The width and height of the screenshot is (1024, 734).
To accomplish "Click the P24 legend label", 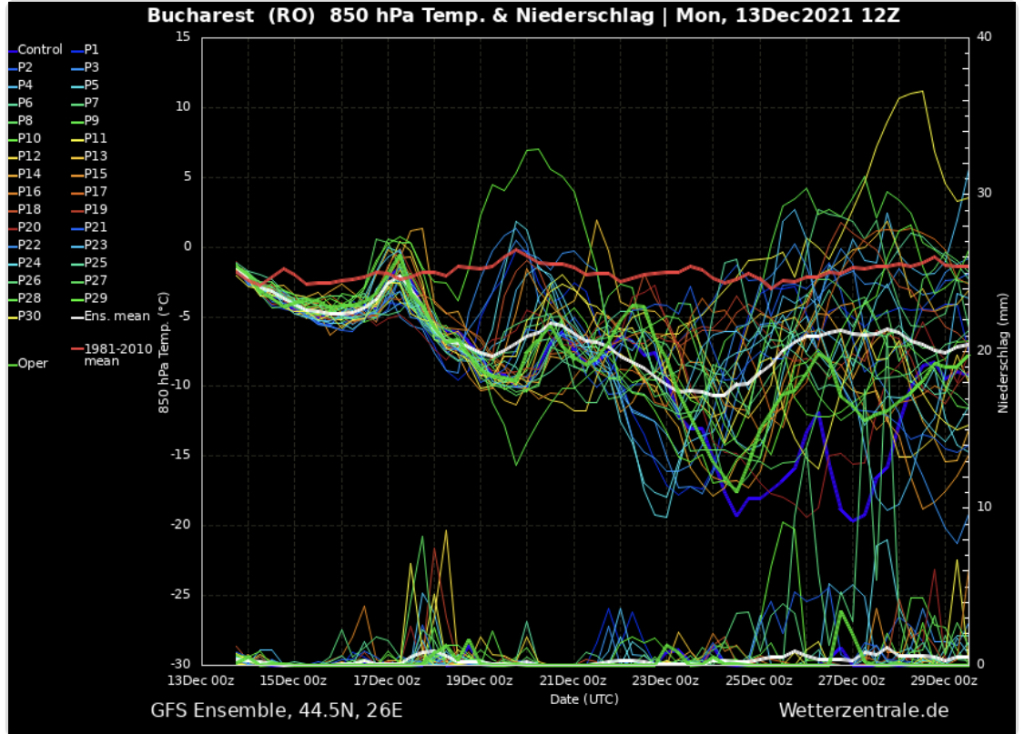I will pos(29,262).
